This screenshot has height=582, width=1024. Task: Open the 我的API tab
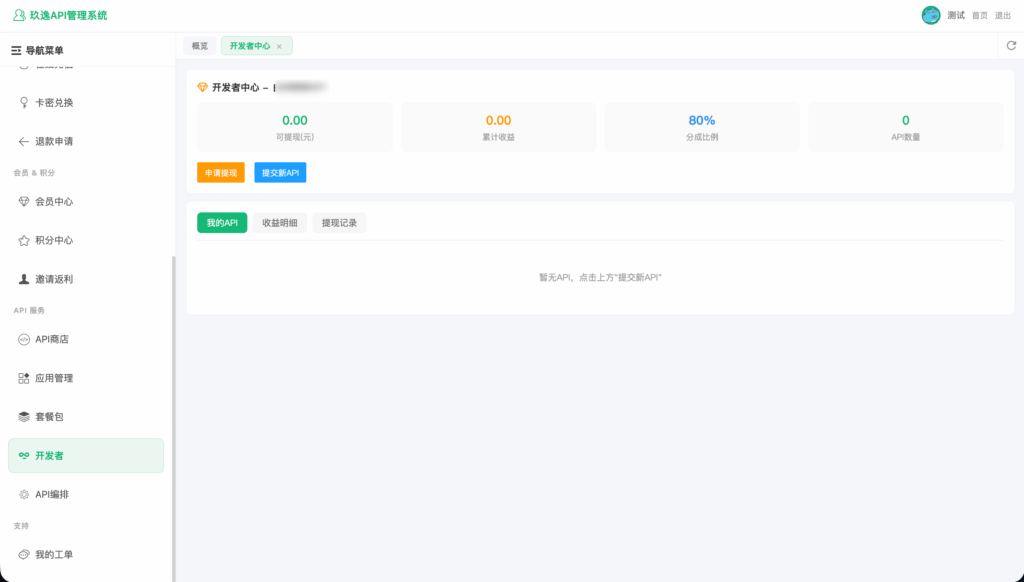[222, 223]
